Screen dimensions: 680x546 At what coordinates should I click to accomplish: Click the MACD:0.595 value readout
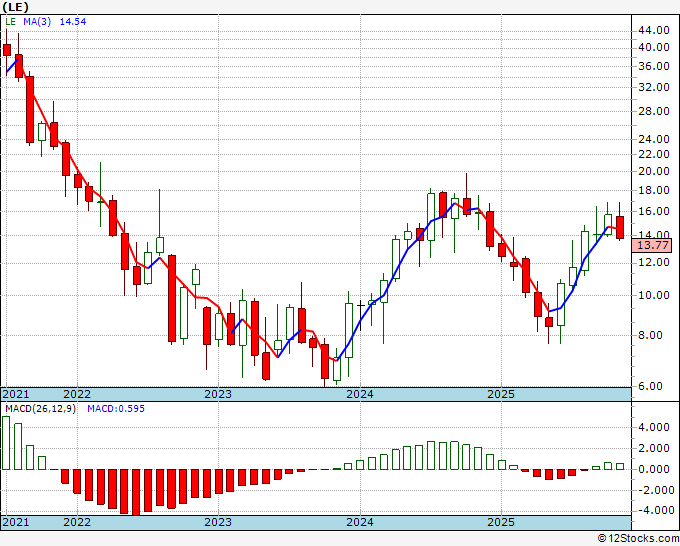[x=116, y=409]
